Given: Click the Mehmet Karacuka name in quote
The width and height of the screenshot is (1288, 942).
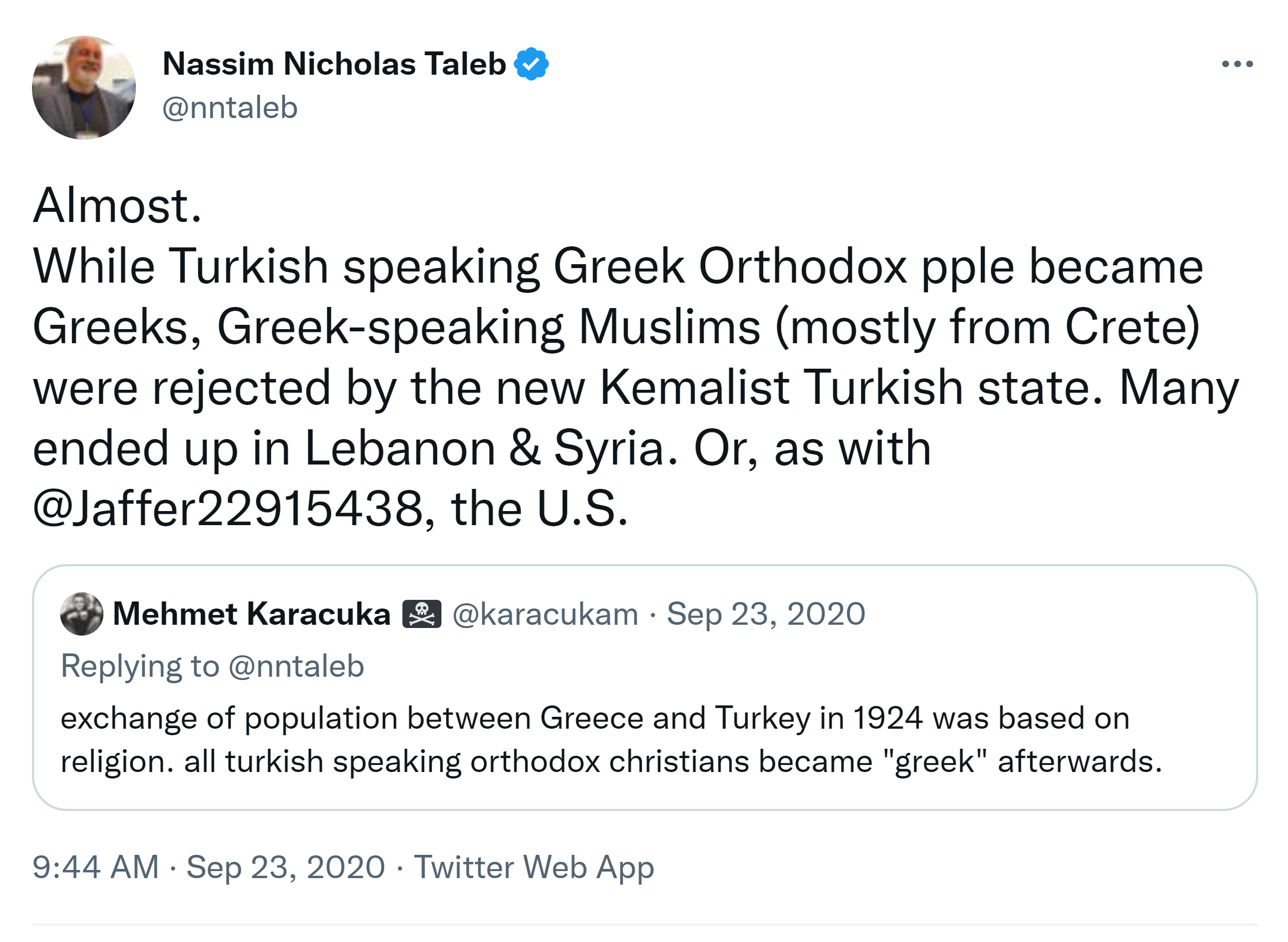Looking at the screenshot, I should click(251, 614).
